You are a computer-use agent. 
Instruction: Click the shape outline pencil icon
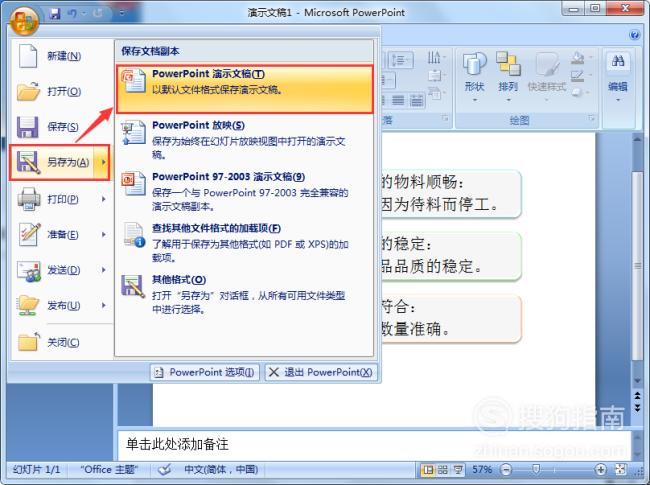(579, 76)
